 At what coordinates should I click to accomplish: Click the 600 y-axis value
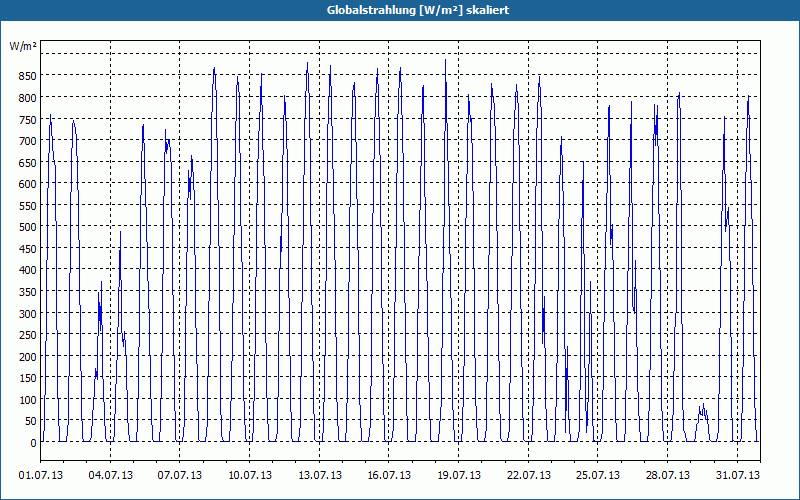coord(27,184)
